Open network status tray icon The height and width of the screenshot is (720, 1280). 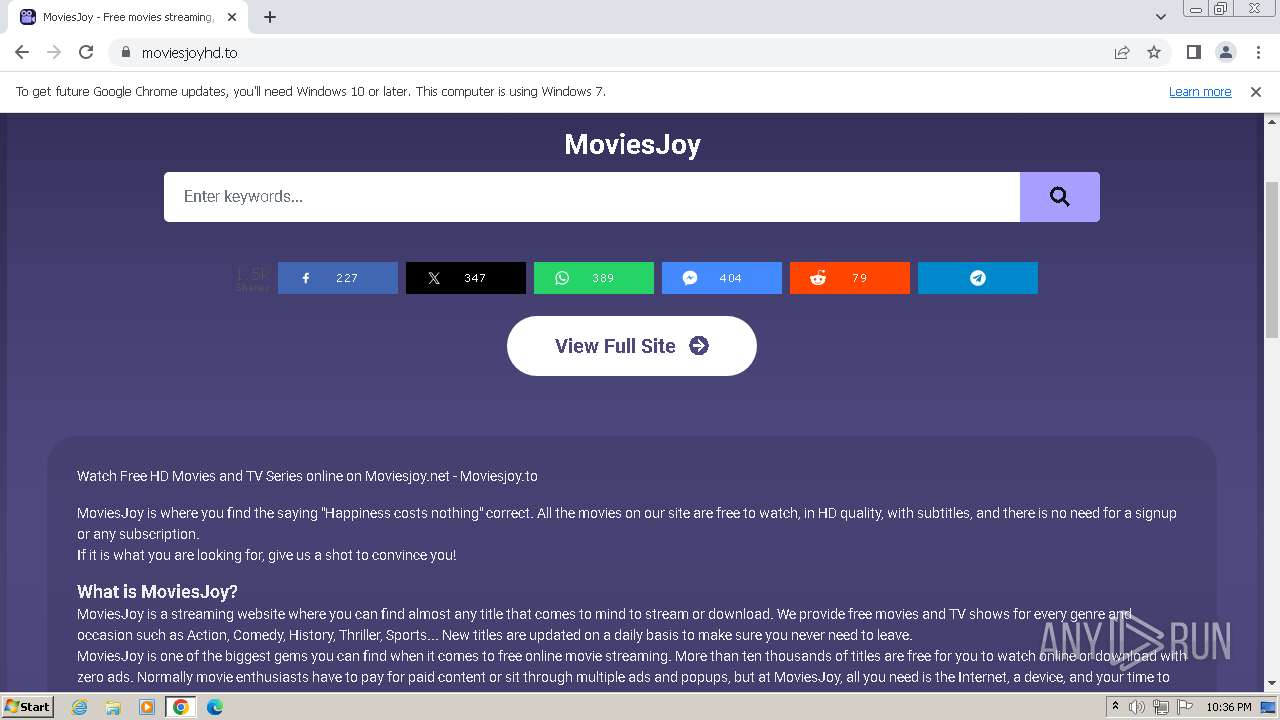click(1161, 707)
